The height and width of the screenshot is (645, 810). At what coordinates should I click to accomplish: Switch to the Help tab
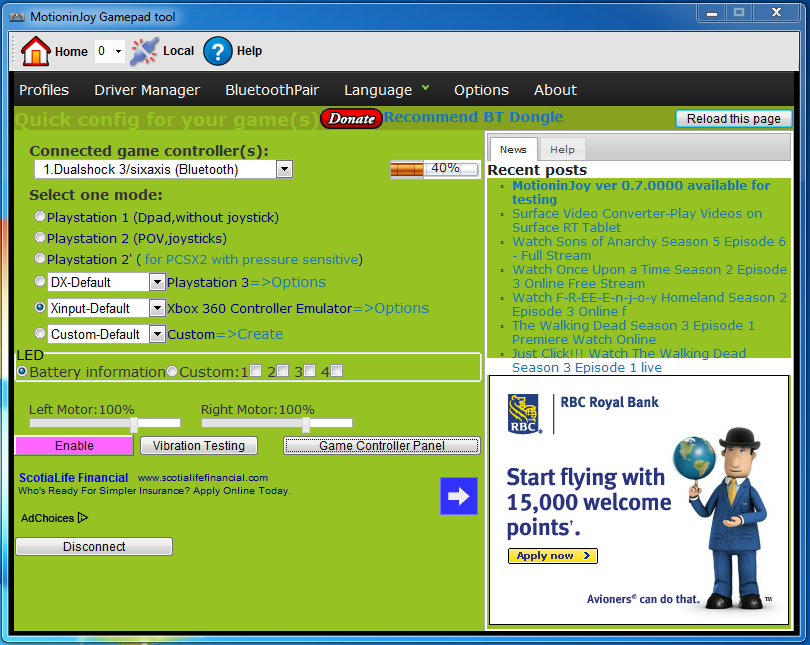pyautogui.click(x=562, y=149)
